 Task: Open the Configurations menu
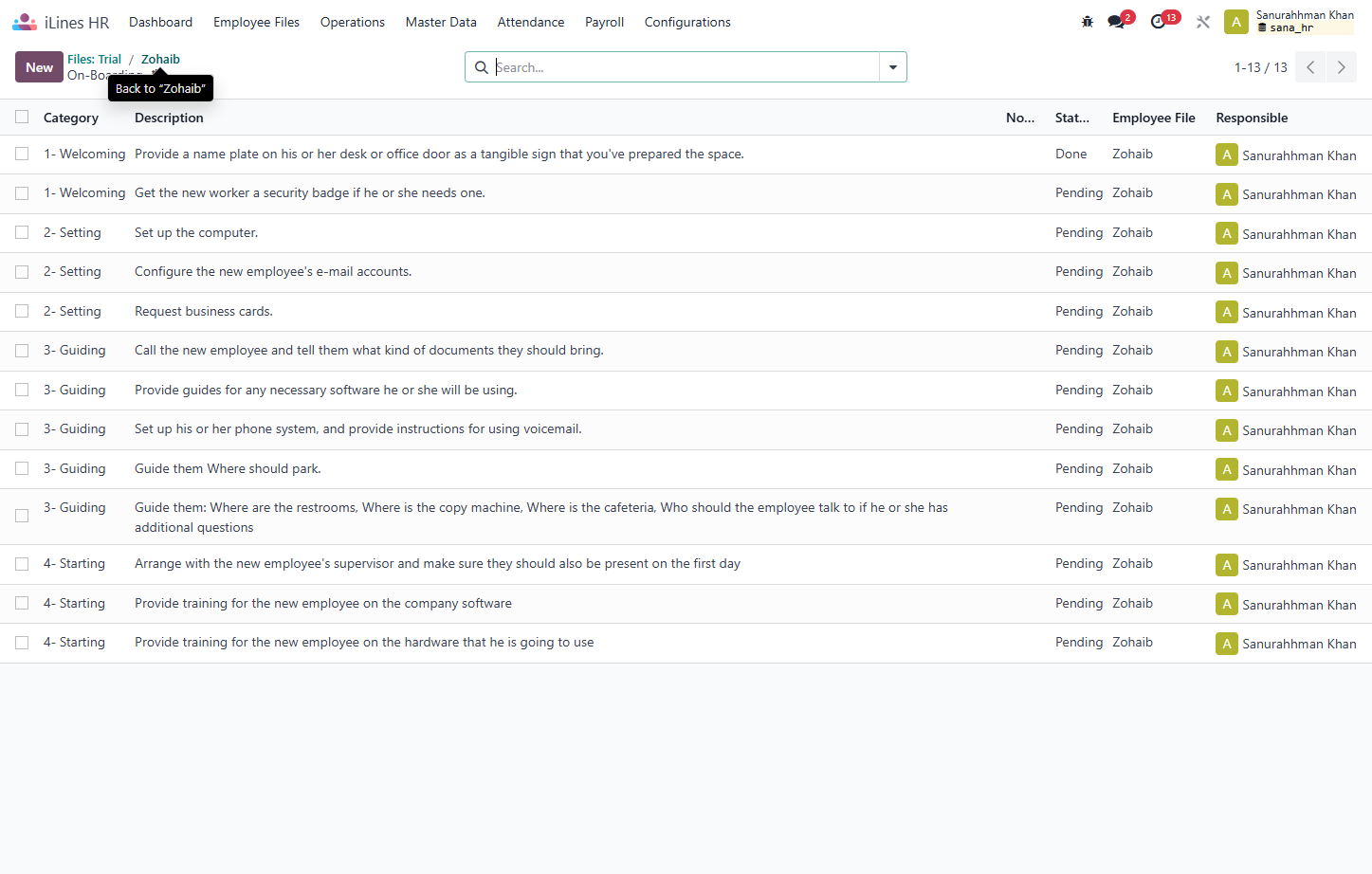pyautogui.click(x=687, y=22)
